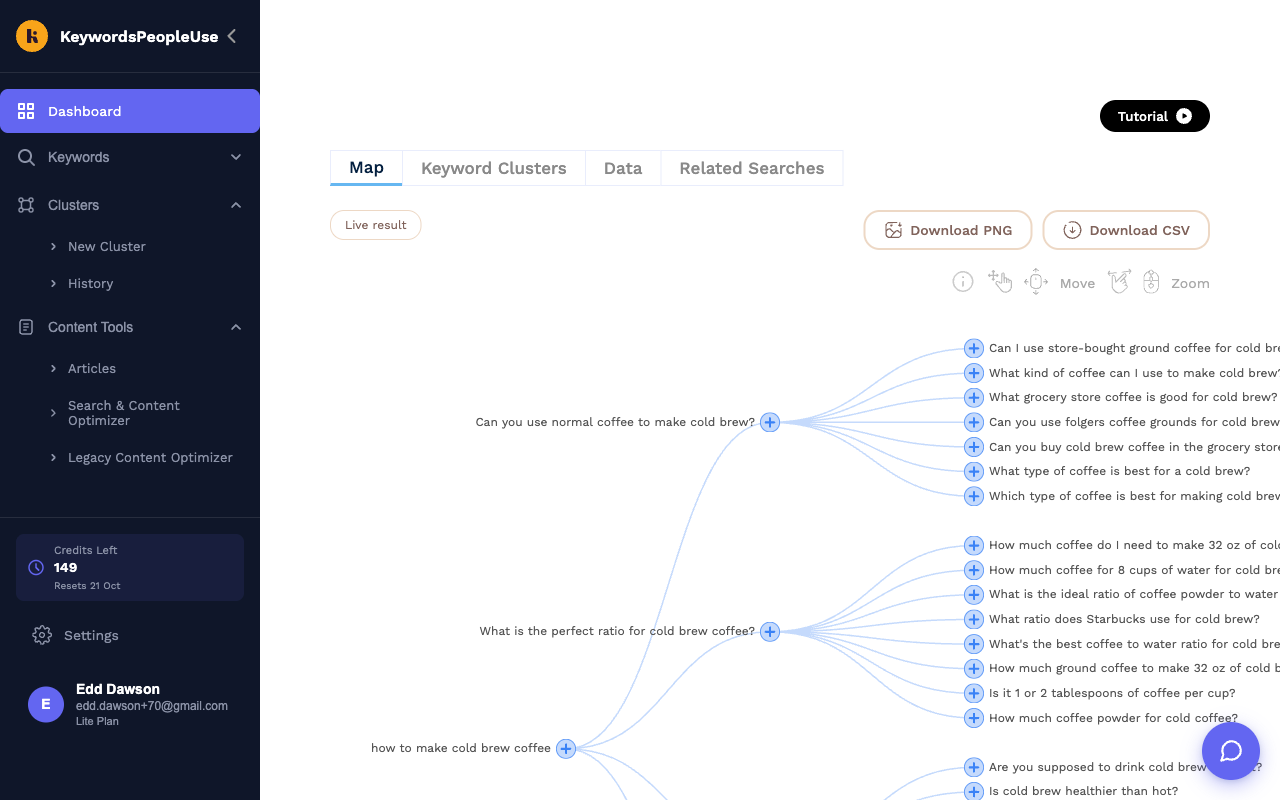Click the Download PNG button

point(949,230)
